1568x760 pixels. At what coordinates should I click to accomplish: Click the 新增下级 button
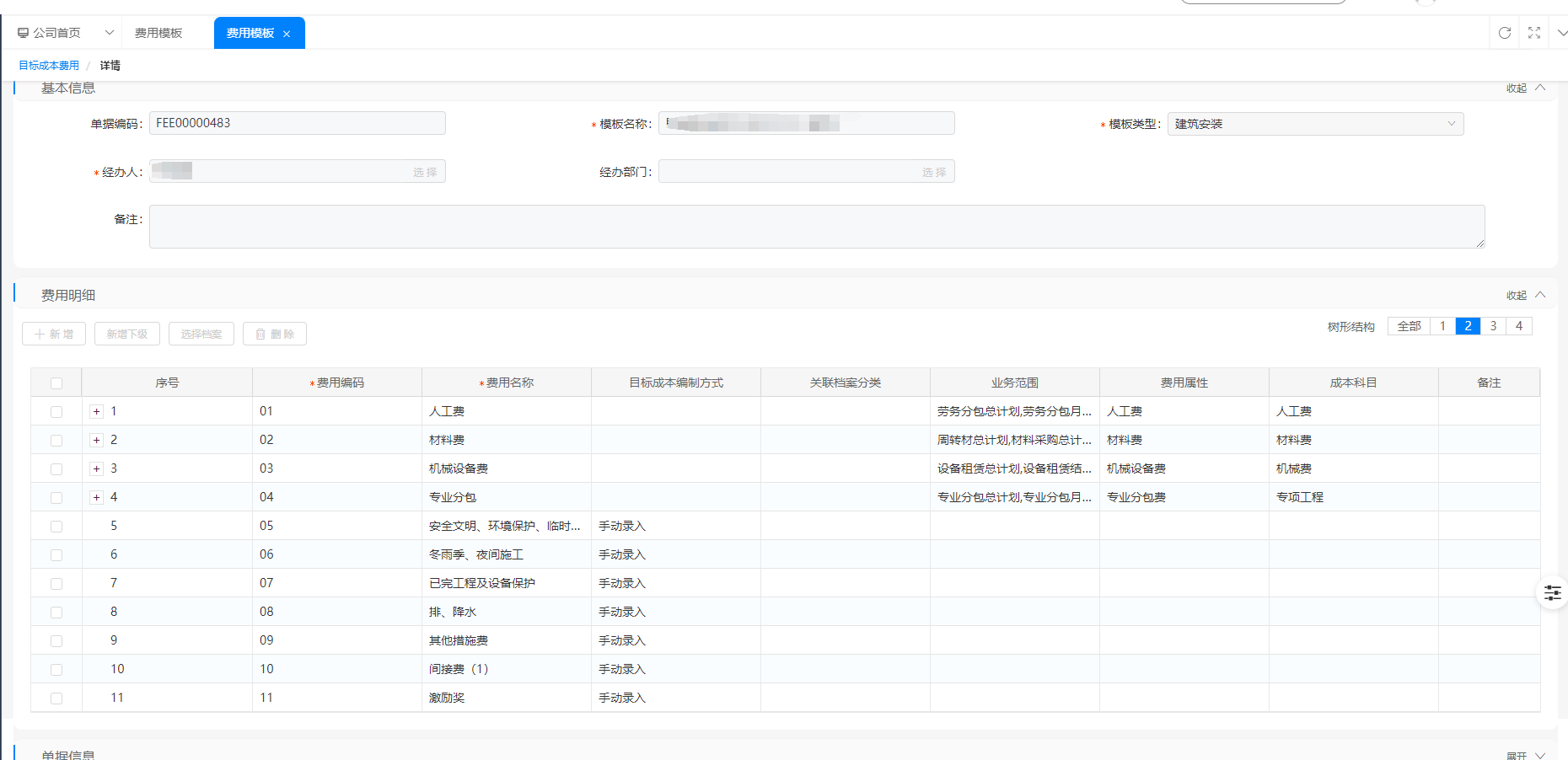[x=127, y=334]
